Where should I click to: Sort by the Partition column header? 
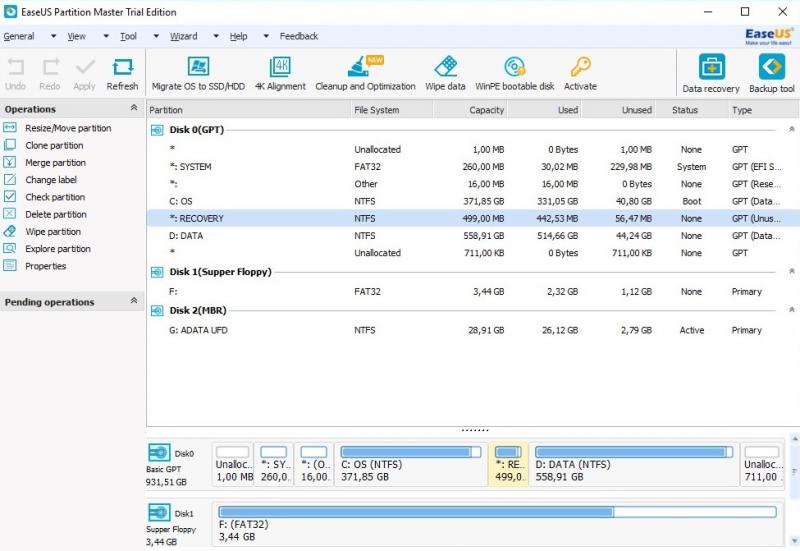tap(249, 110)
